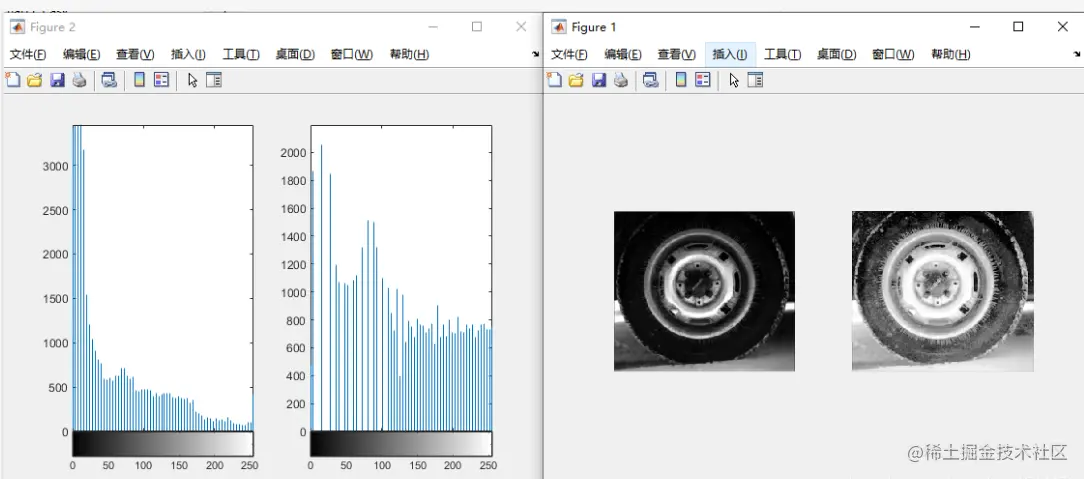The height and width of the screenshot is (479, 1084).
Task: Minimize the Figure 2 window
Action: click(x=433, y=27)
